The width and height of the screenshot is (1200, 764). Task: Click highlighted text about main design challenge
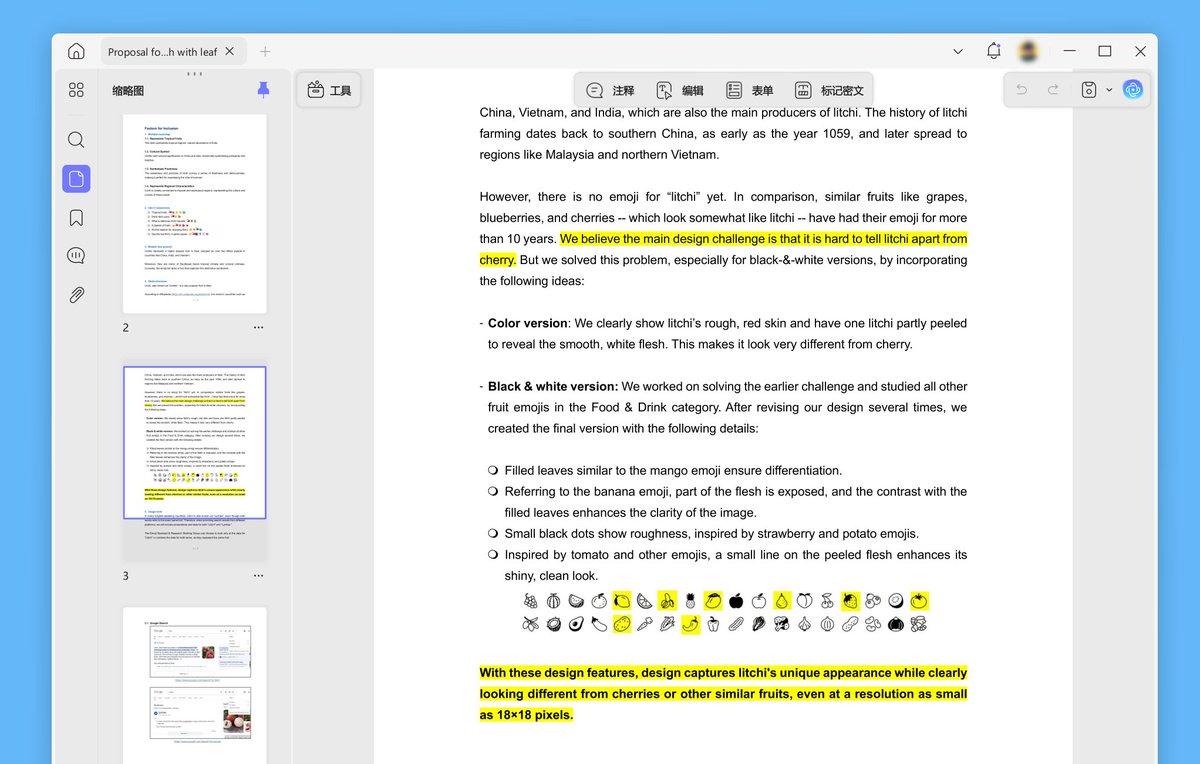[x=724, y=249]
